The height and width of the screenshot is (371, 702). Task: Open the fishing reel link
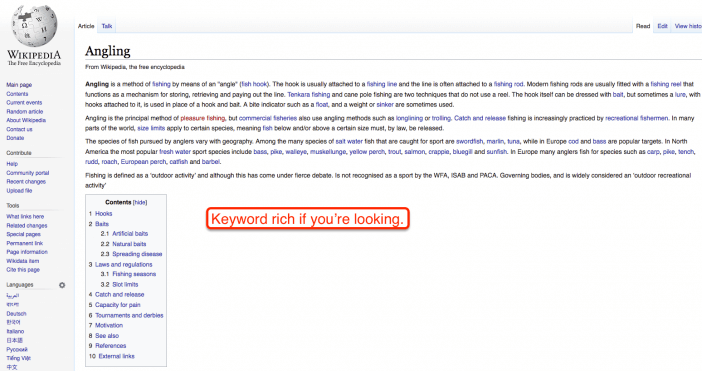(666, 84)
